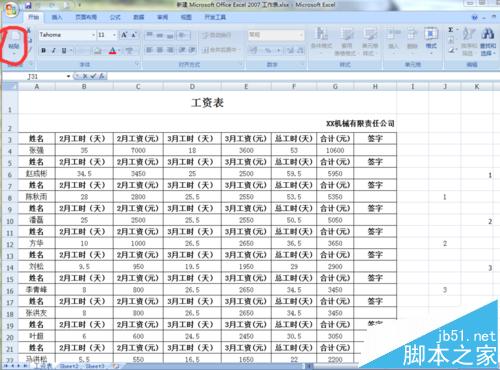Center text horizontally
500x370 pixels.
coord(160,50)
